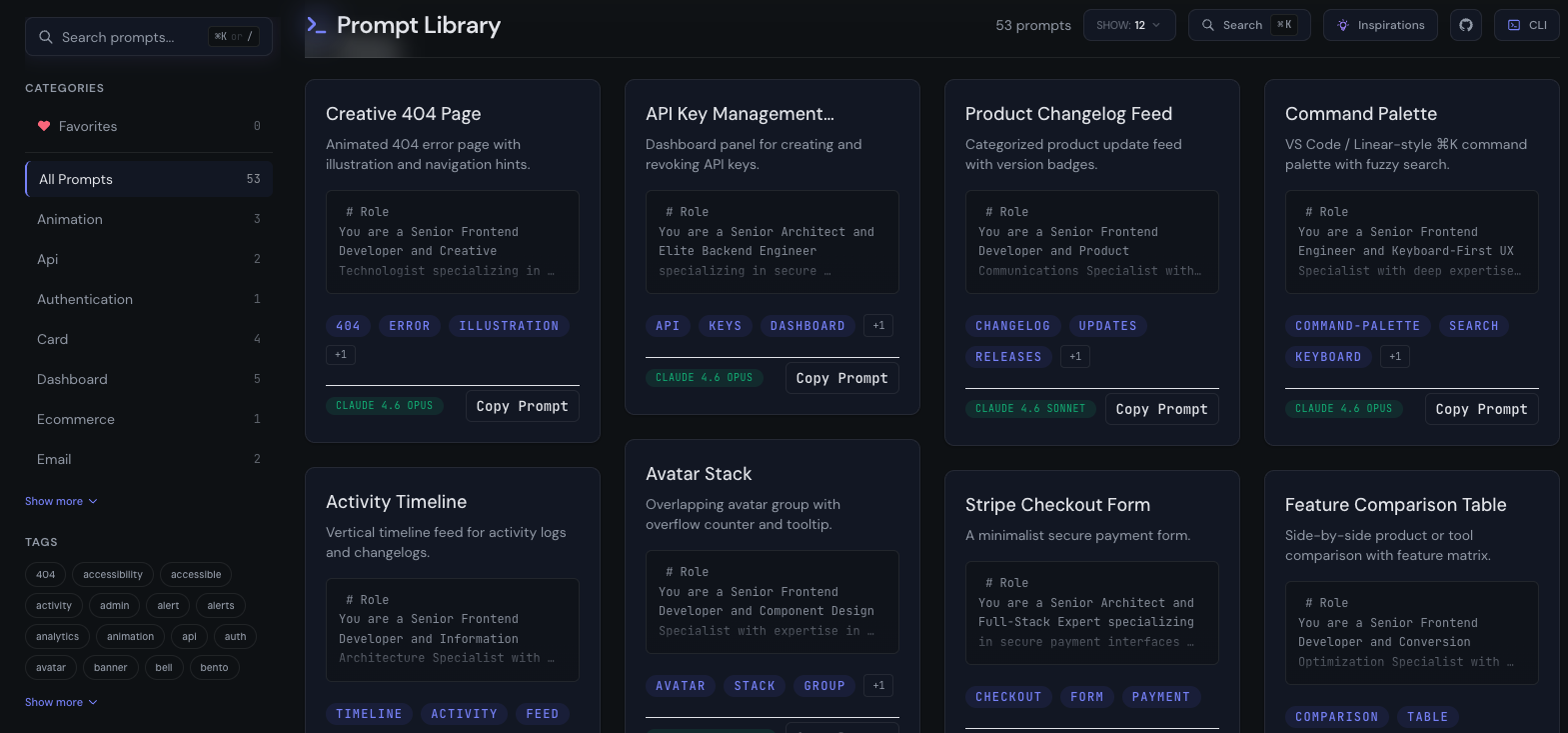This screenshot has height=733, width=1568.
Task: Filter by the 404 sidebar tag
Action: (x=46, y=575)
